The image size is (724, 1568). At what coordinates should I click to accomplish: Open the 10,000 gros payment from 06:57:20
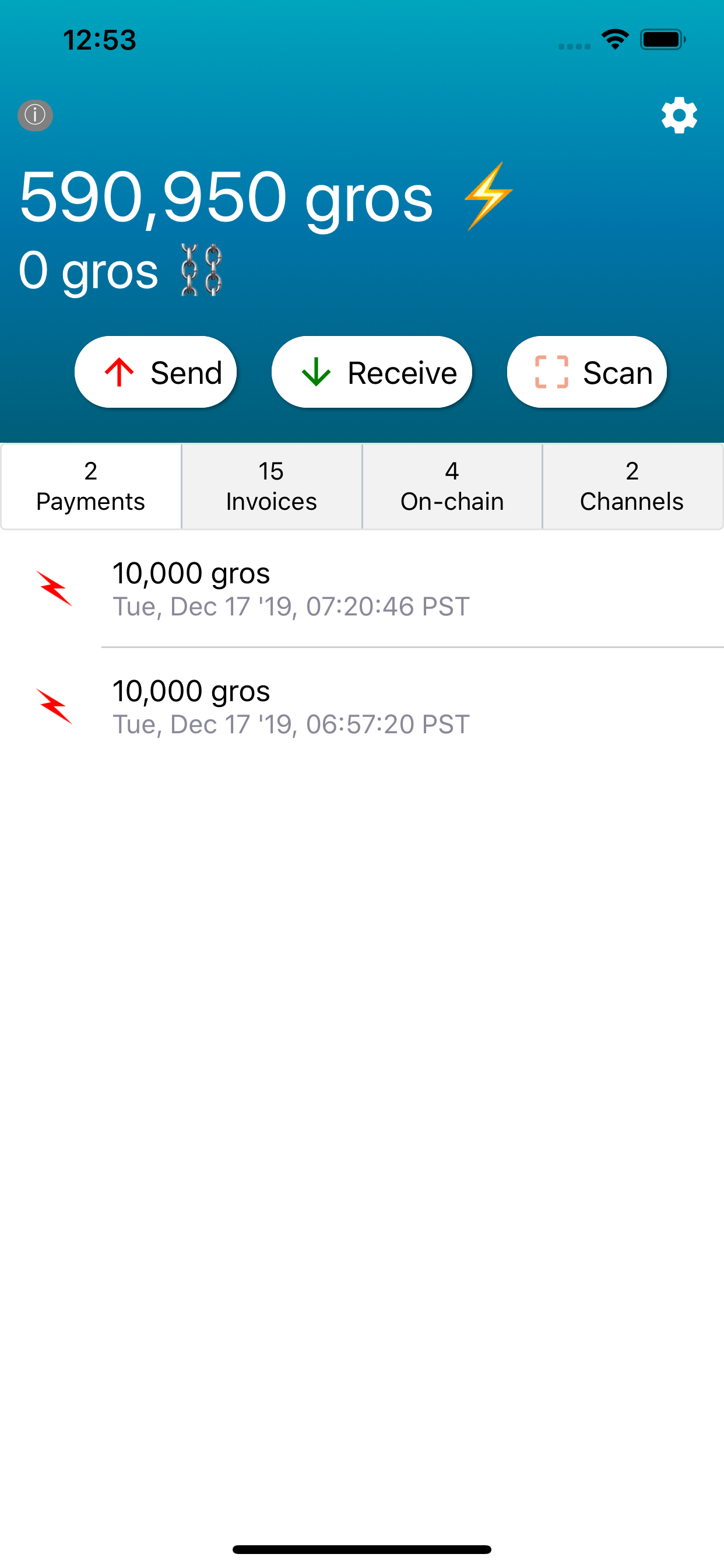[291, 706]
